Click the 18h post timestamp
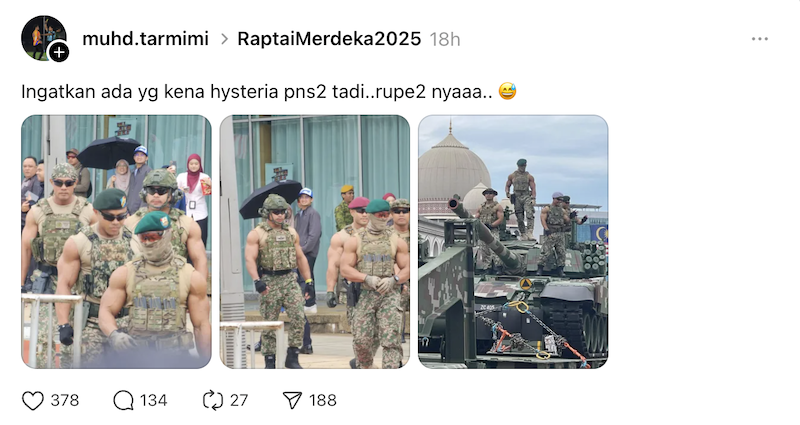800x425 pixels. (x=445, y=39)
